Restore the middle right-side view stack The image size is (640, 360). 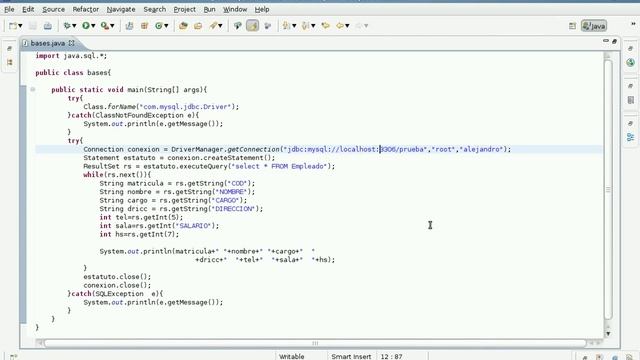[631, 86]
